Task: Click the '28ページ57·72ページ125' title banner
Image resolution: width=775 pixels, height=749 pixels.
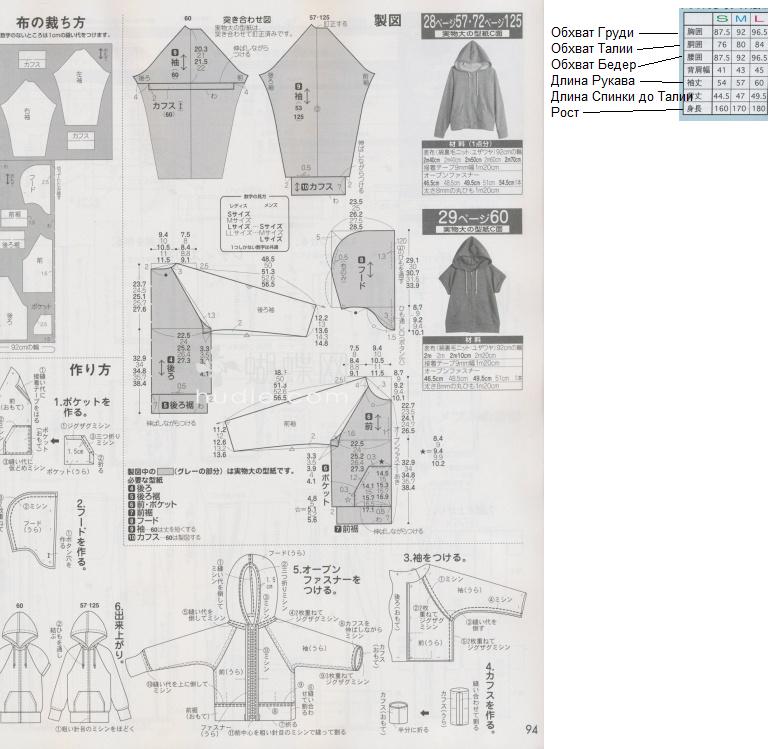Action: click(472, 26)
